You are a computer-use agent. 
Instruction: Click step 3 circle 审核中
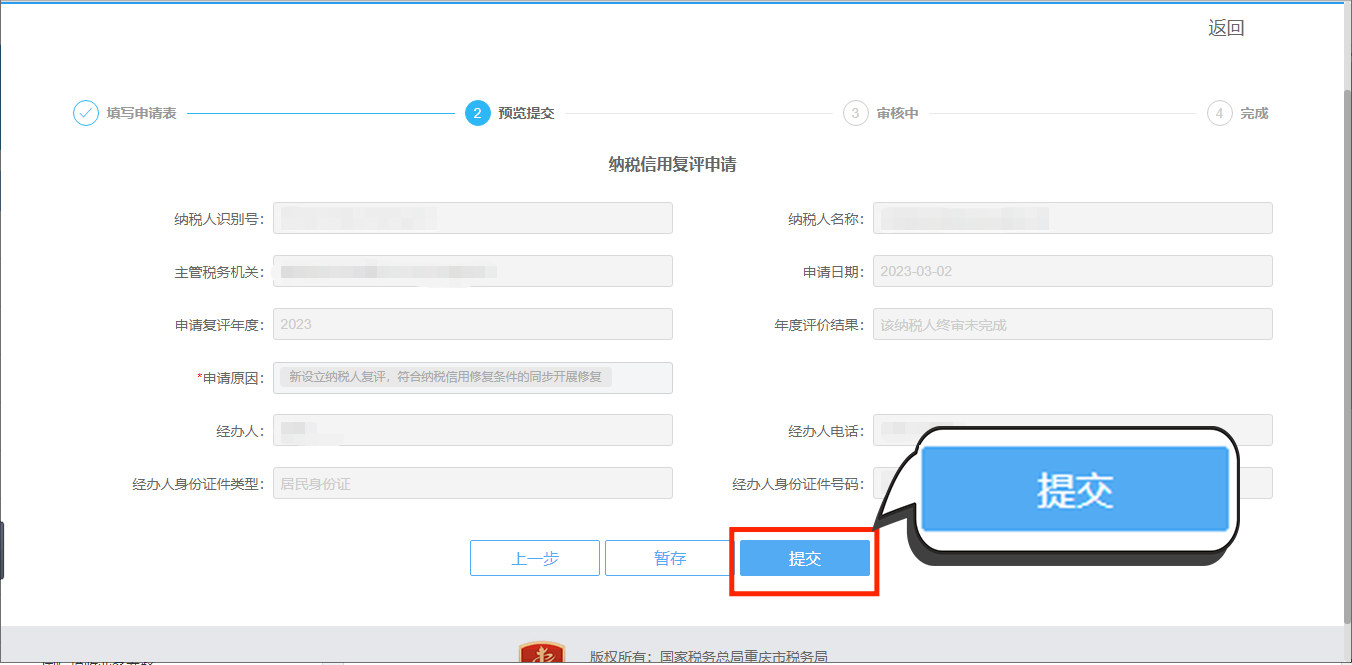855,113
